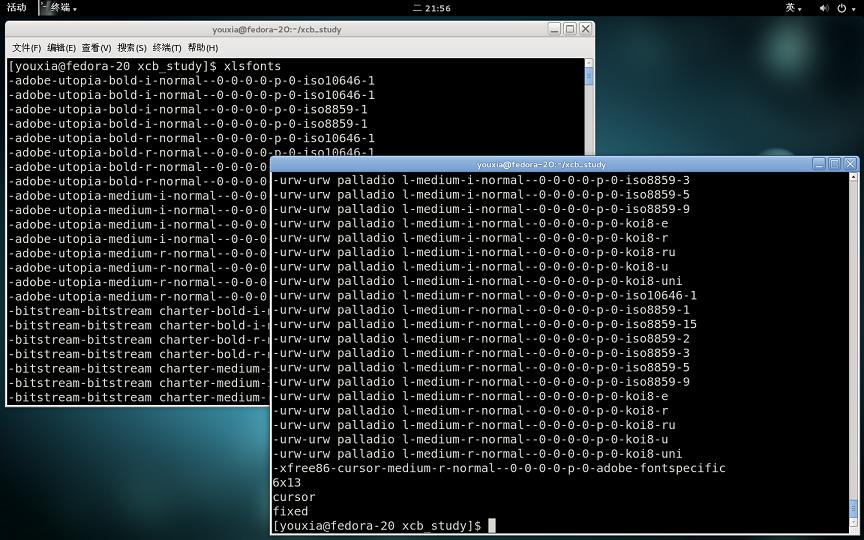Click the palladio medium-i koi8-ru line
864x540 pixels.
tap(474, 252)
